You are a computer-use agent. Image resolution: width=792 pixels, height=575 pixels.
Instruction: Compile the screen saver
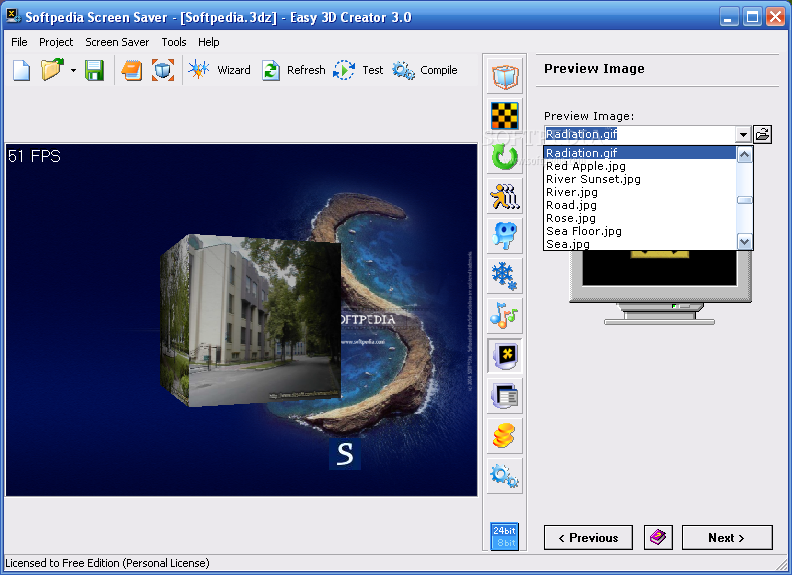[425, 70]
